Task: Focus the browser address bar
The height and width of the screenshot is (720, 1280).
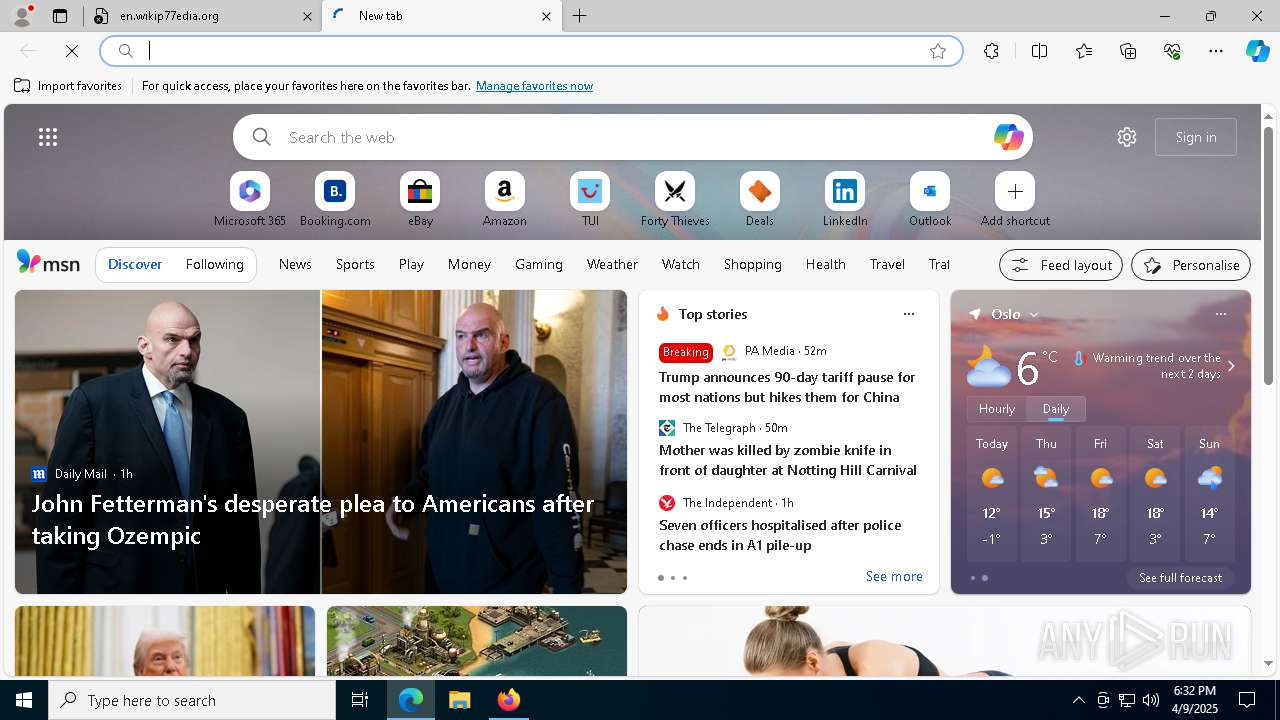Action: point(530,51)
